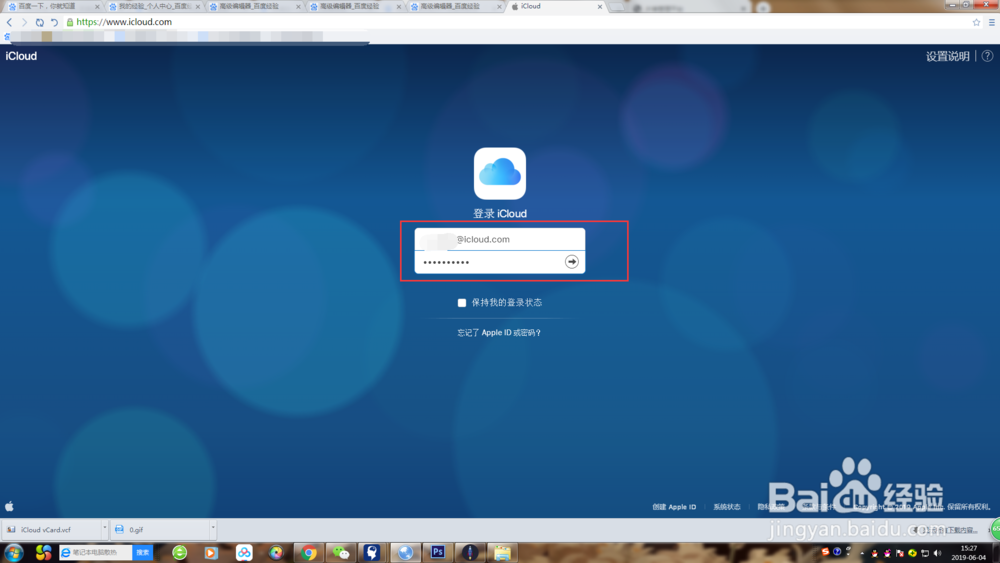This screenshot has height=563, width=1000.
Task: Click the blue 搜索 taskbar search button
Action: pyautogui.click(x=143, y=552)
